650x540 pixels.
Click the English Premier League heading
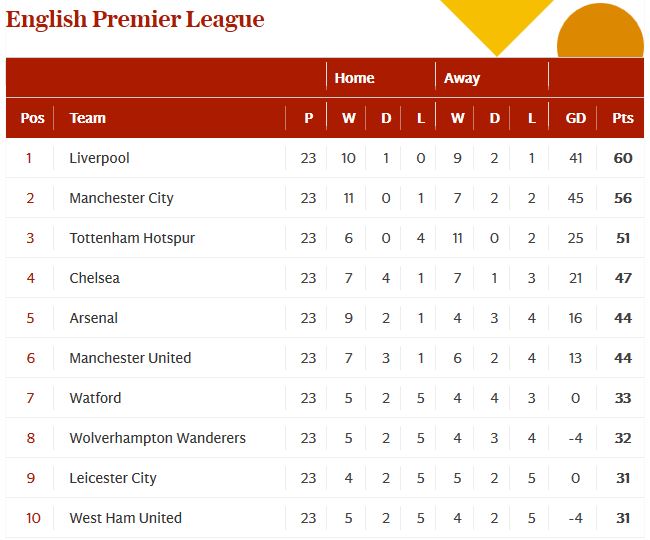point(135,19)
